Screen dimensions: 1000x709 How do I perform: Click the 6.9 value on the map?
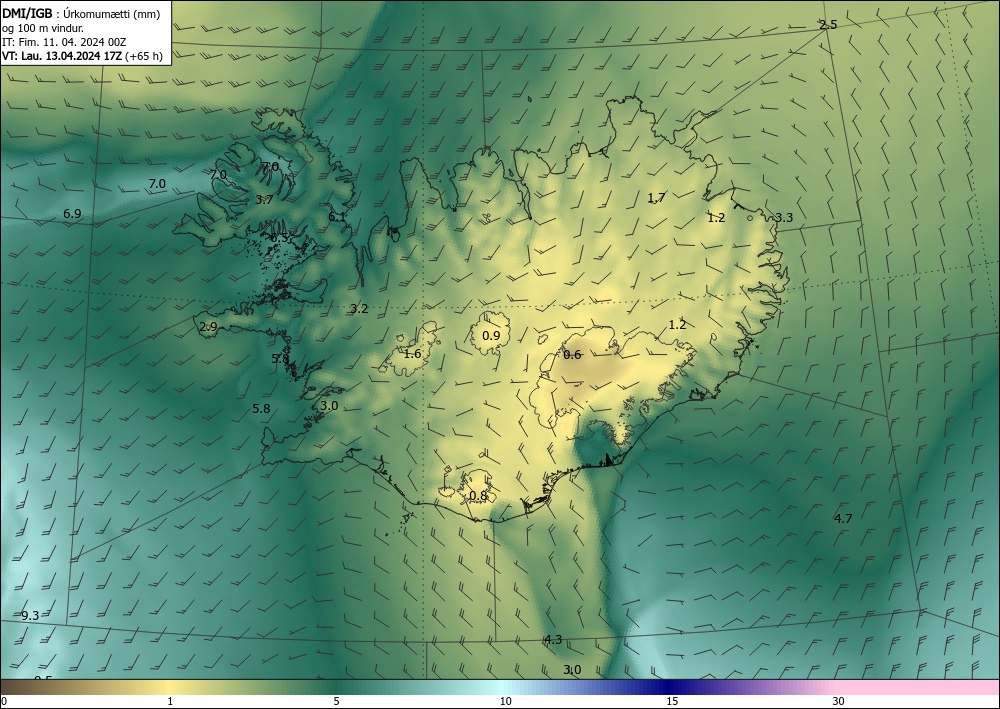72,214
